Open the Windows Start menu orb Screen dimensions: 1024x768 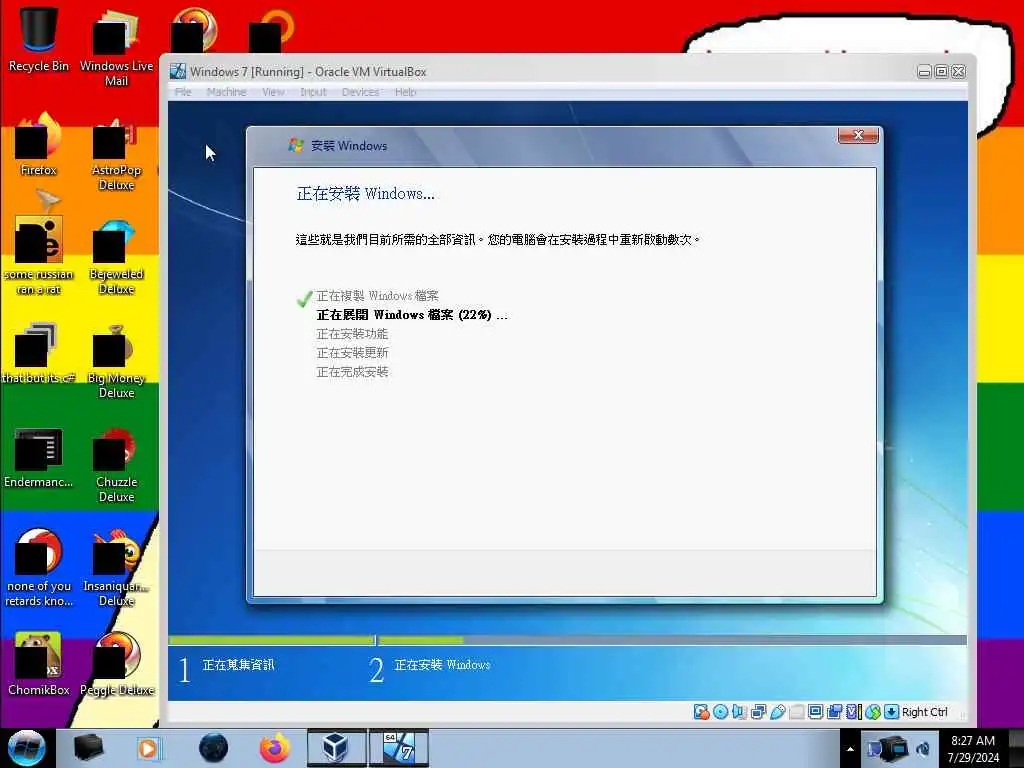click(26, 748)
